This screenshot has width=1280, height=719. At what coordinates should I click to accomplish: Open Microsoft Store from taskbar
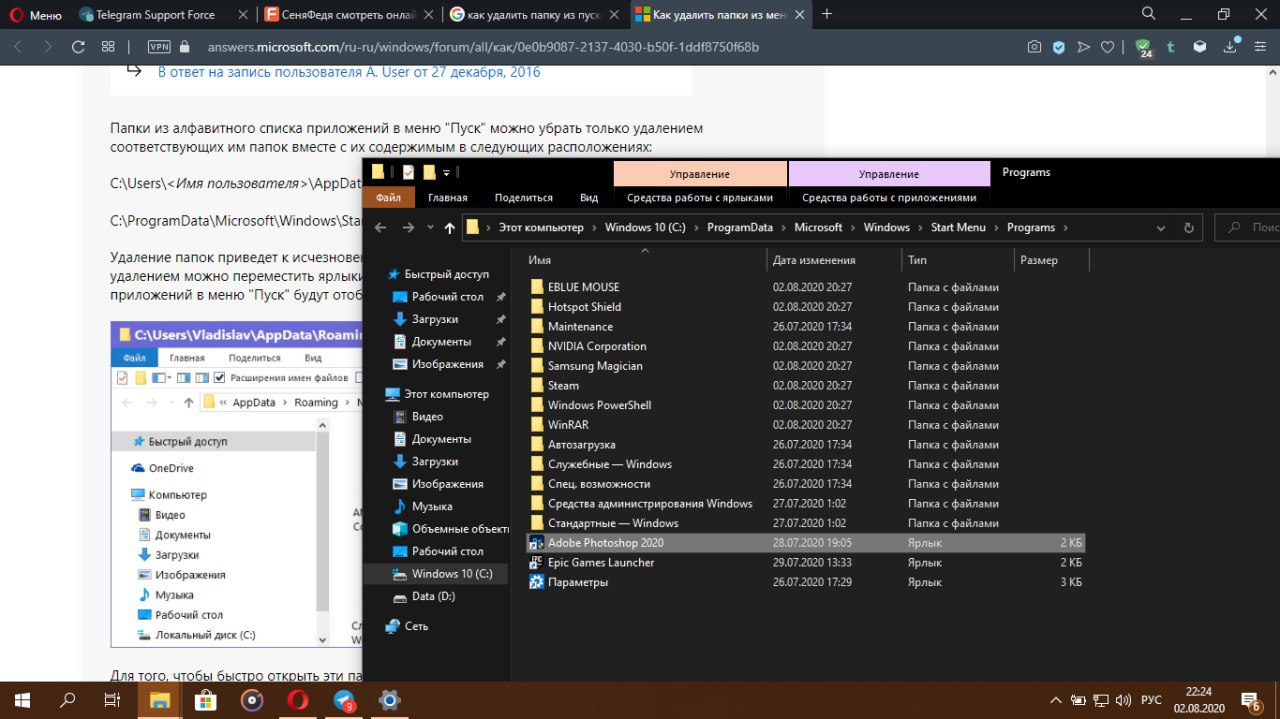click(x=205, y=700)
